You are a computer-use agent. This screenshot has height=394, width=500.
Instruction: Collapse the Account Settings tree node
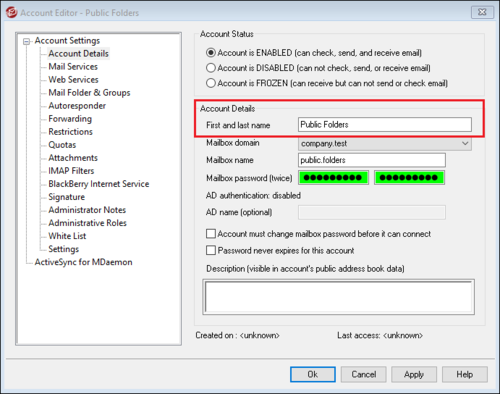[x=26, y=42]
